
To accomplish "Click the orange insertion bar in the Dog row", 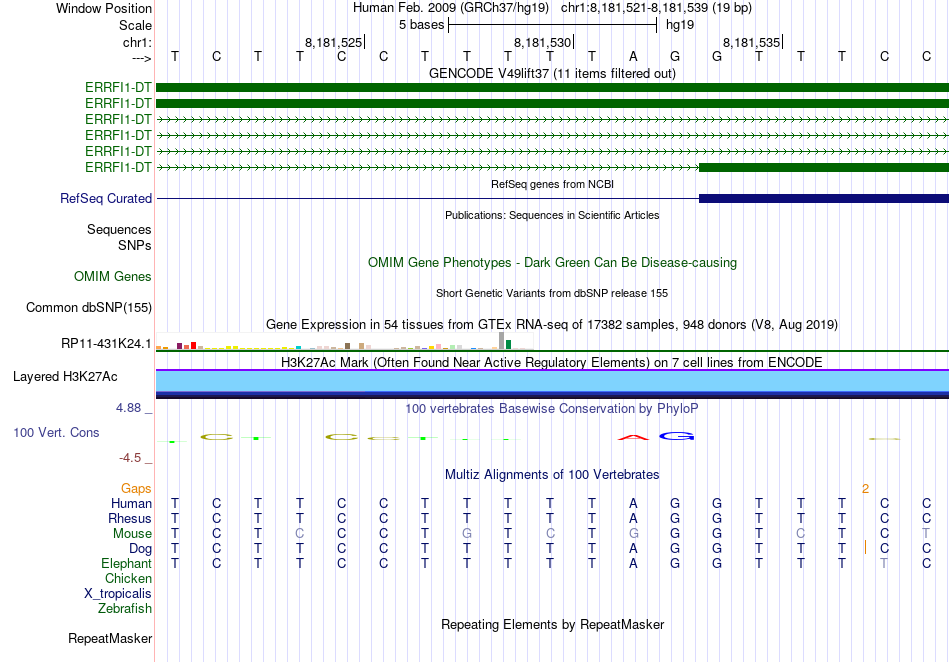I will pyautogui.click(x=865, y=548).
